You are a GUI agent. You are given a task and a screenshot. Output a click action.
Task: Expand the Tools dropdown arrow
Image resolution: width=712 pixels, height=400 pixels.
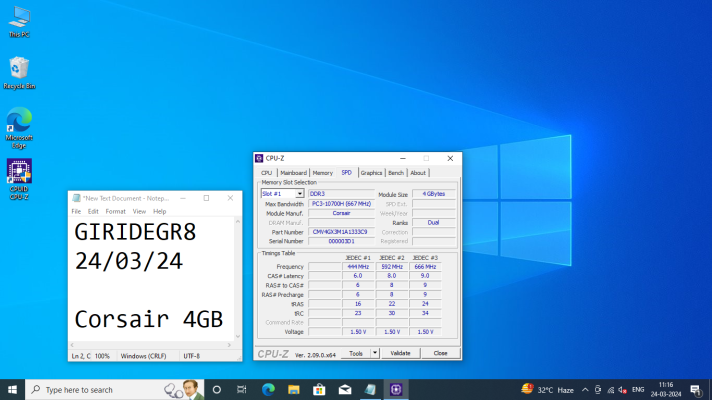pos(375,353)
